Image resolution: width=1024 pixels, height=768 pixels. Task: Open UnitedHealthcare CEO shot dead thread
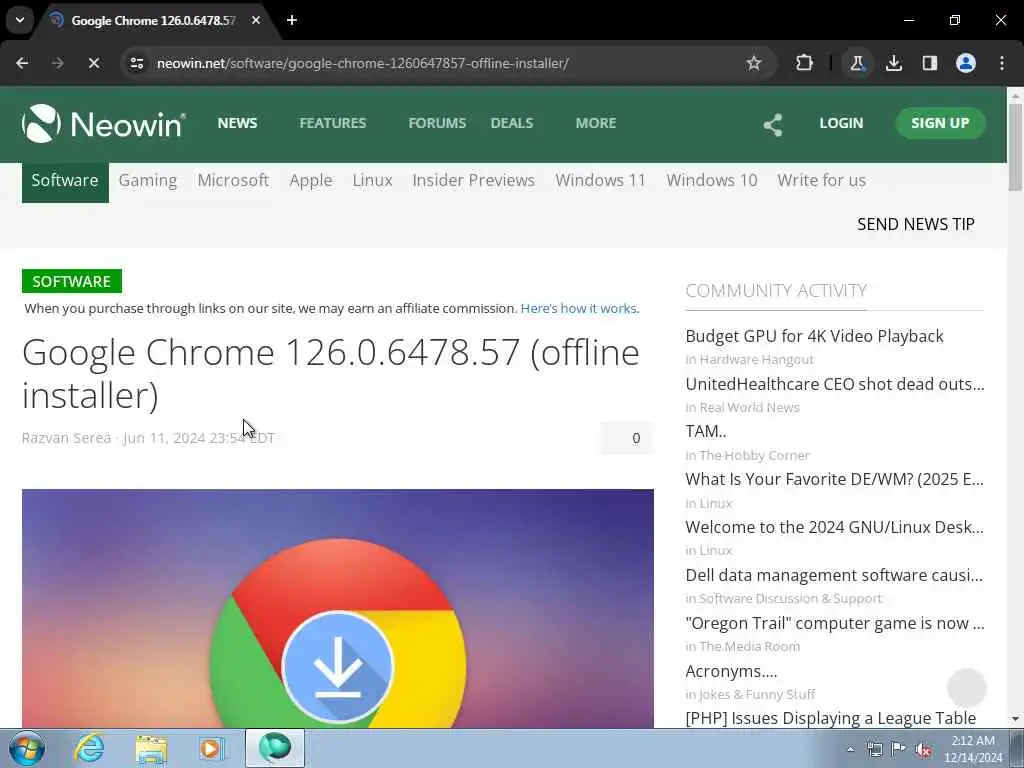pyautogui.click(x=835, y=384)
